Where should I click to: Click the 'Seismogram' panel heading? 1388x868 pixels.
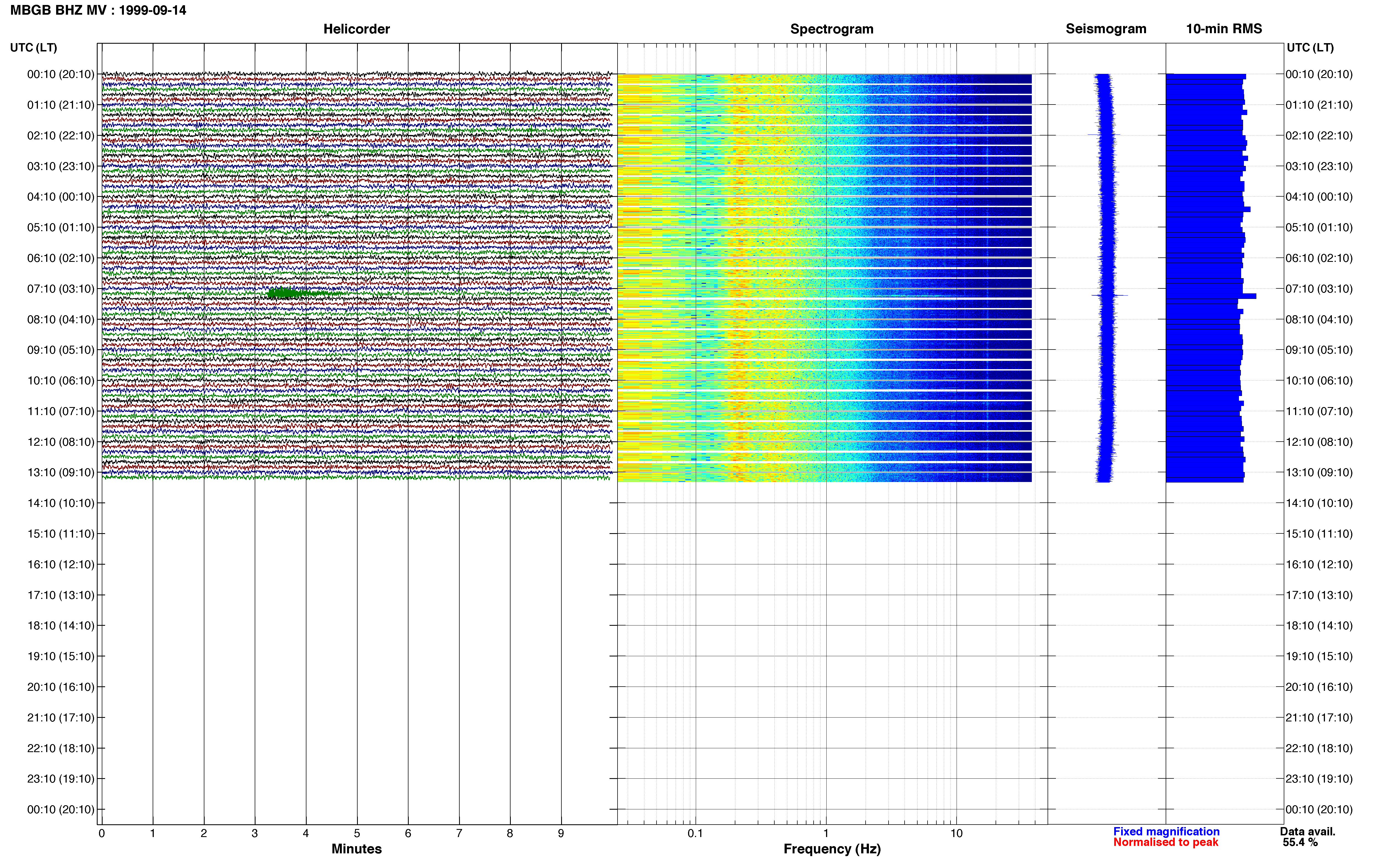pos(1106,29)
